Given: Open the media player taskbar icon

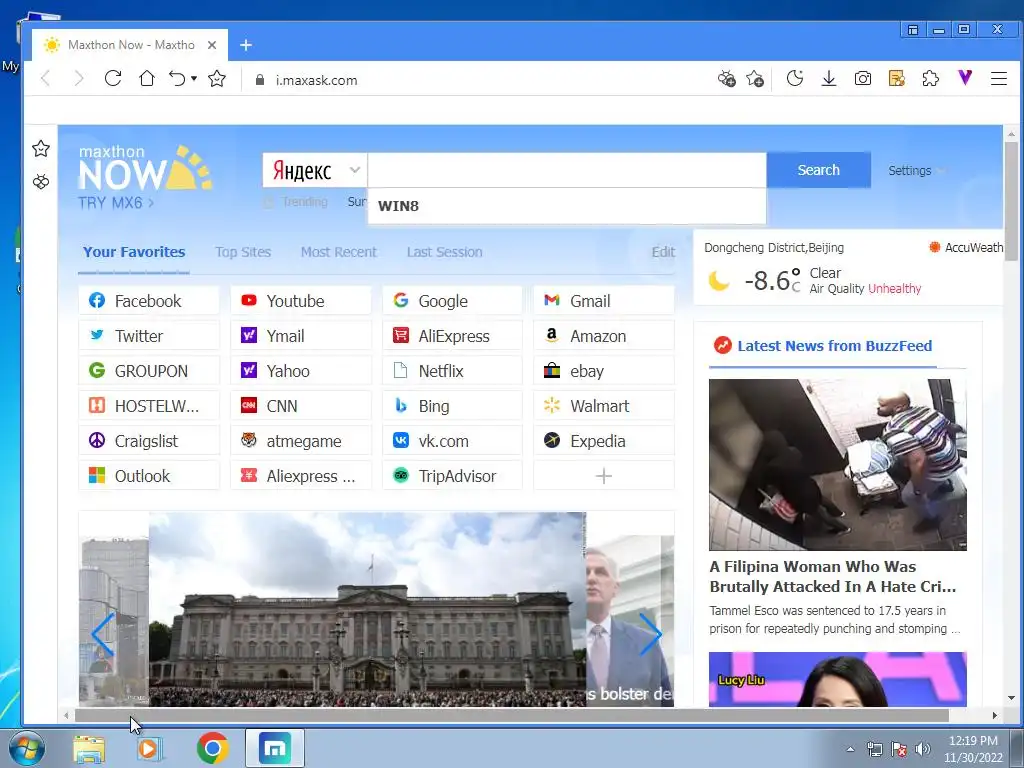Looking at the screenshot, I should pos(149,748).
